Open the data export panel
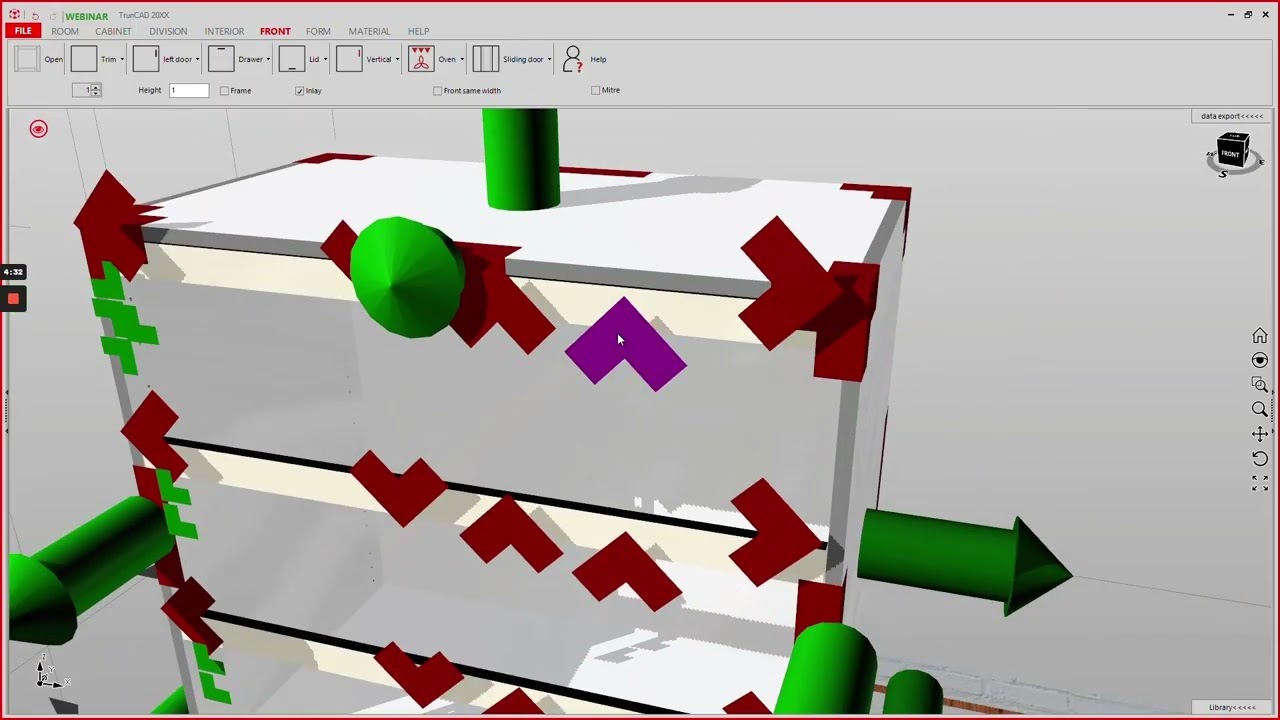Viewport: 1280px width, 720px height. click(x=1232, y=116)
